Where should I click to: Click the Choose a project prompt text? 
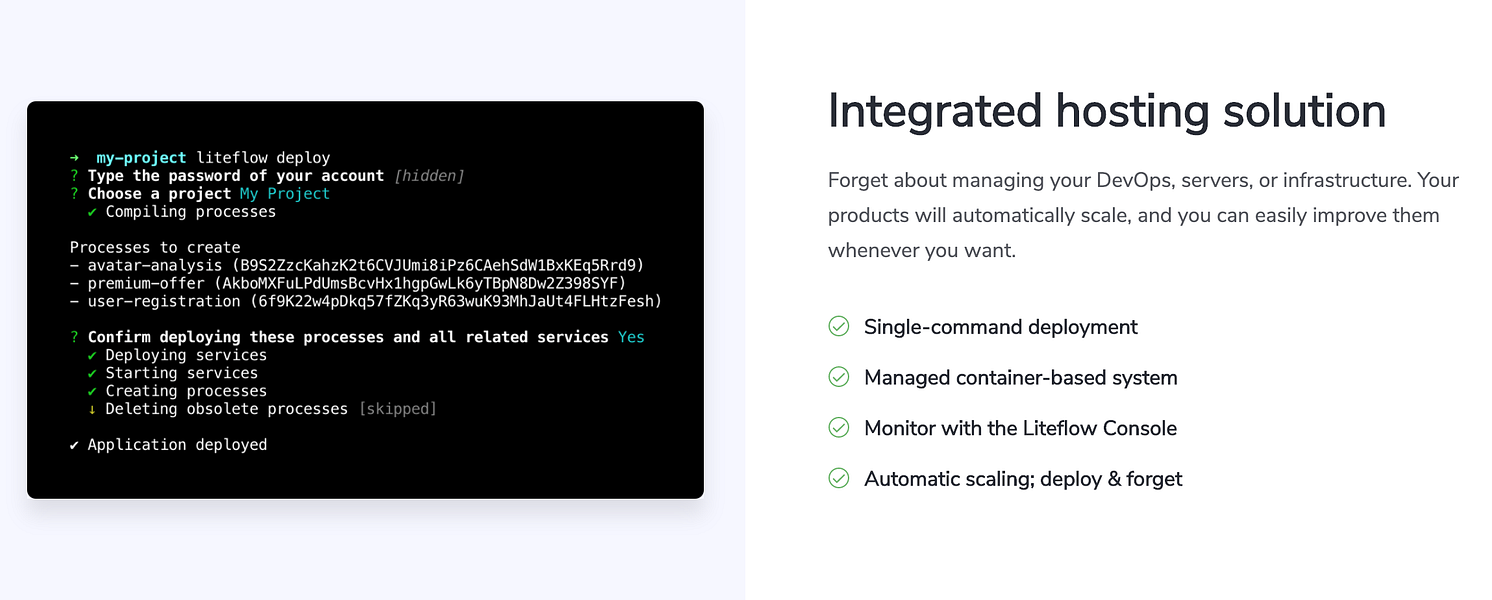pyautogui.click(x=160, y=194)
